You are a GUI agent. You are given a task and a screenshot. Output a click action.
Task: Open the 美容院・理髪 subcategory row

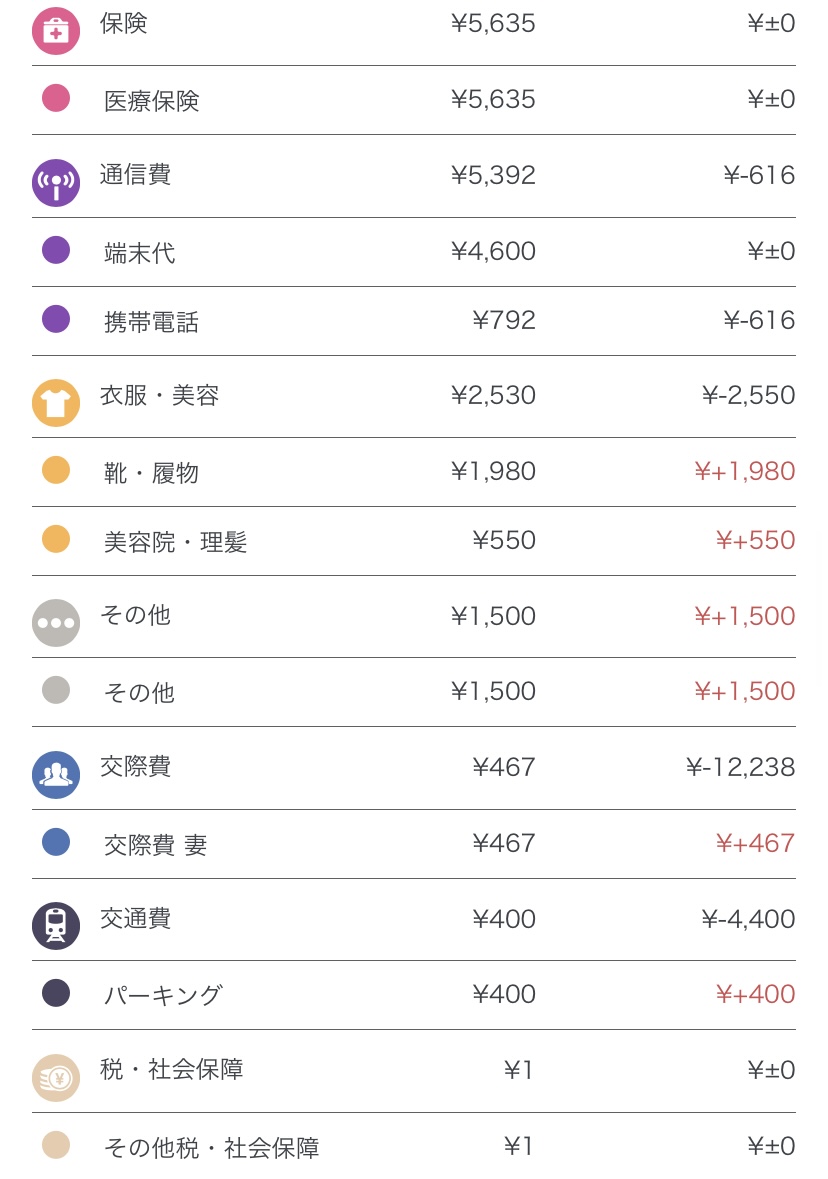click(175, 542)
